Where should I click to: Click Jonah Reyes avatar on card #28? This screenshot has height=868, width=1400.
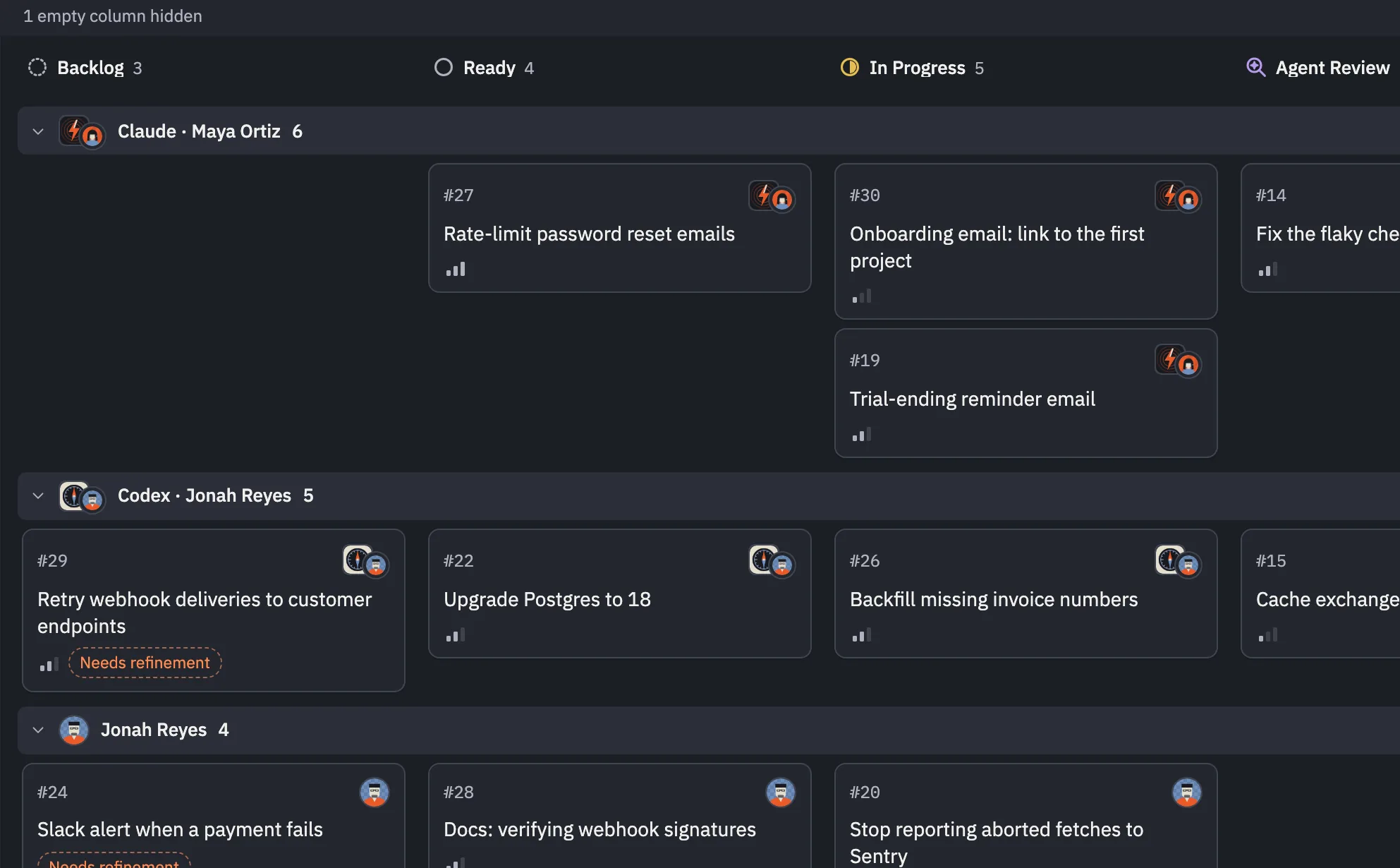[x=781, y=792]
